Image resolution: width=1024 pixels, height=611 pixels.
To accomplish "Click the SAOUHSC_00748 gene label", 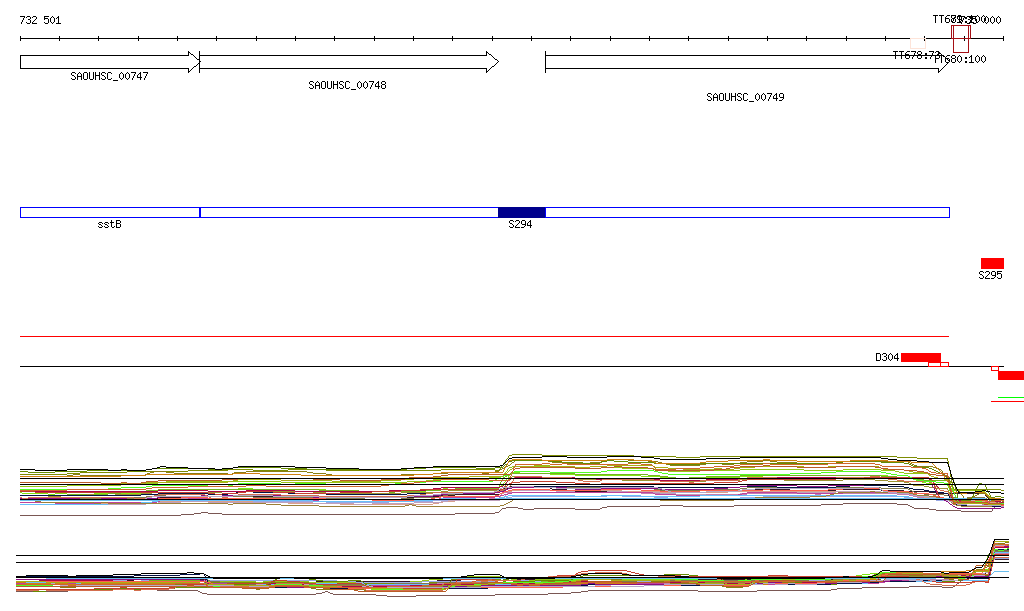I will 347,85.
